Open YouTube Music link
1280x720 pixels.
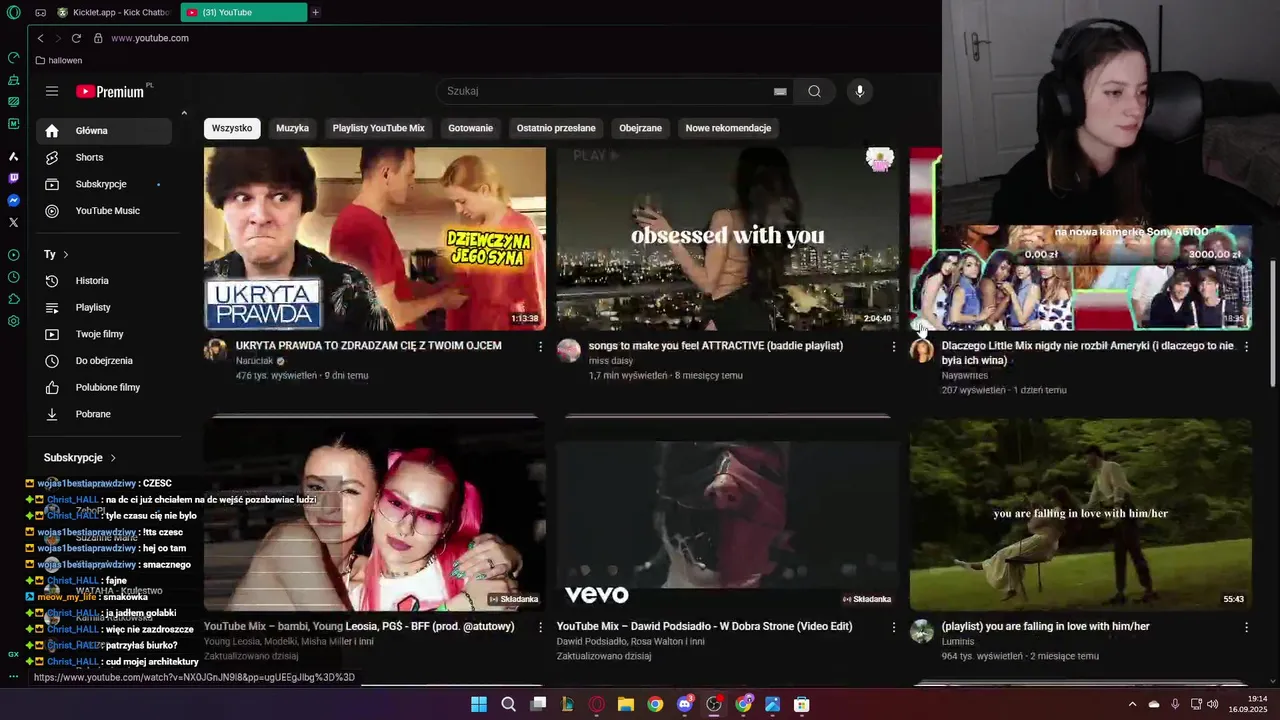click(x=104, y=211)
